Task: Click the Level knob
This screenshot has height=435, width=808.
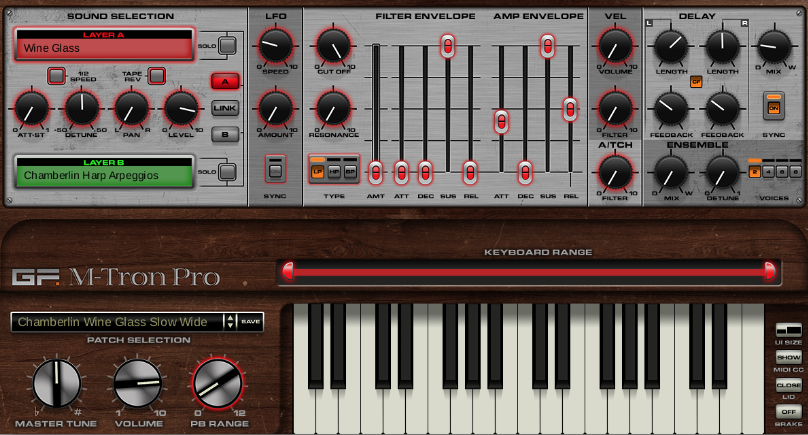Action: pyautogui.click(x=181, y=109)
